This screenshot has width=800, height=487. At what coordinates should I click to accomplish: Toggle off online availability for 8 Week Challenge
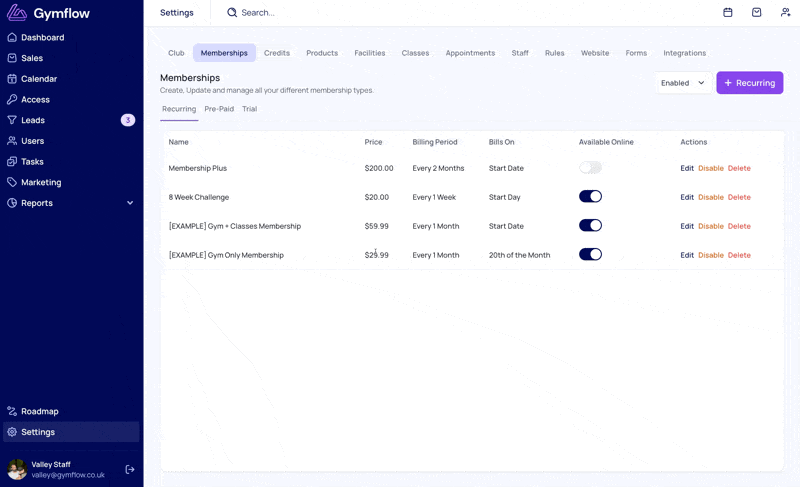pyautogui.click(x=590, y=197)
